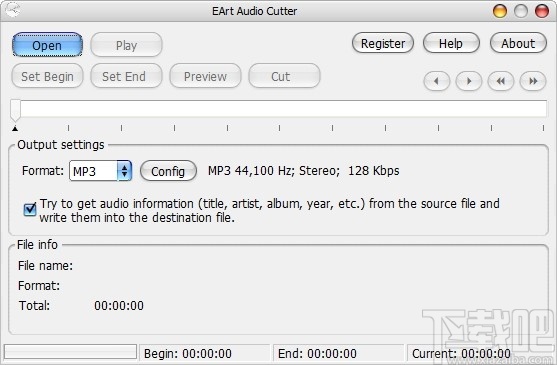This screenshot has width=557, height=365.
Task: Cut the selected audio
Action: [x=284, y=76]
